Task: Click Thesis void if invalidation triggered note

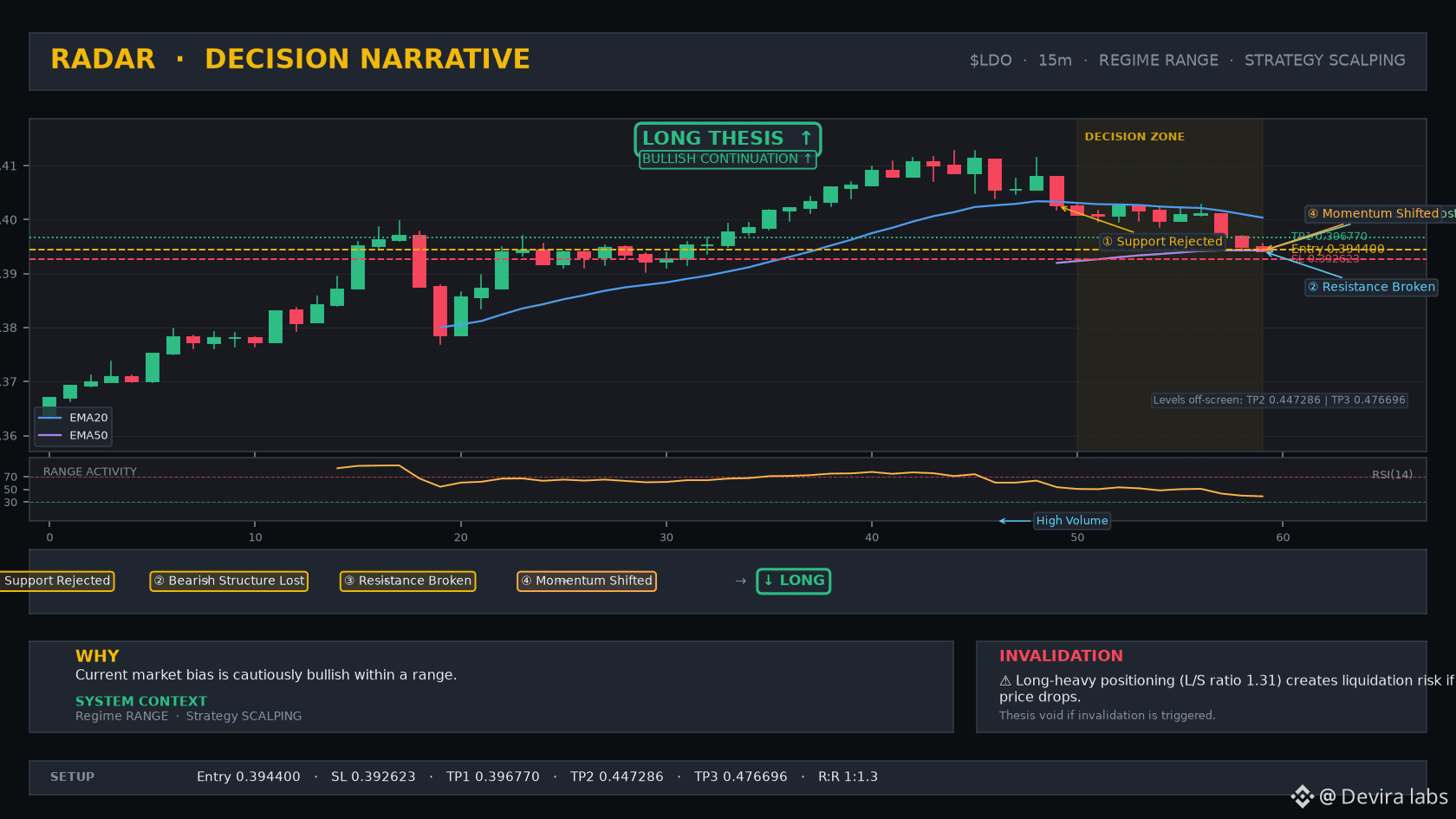Action: pyautogui.click(x=1108, y=716)
